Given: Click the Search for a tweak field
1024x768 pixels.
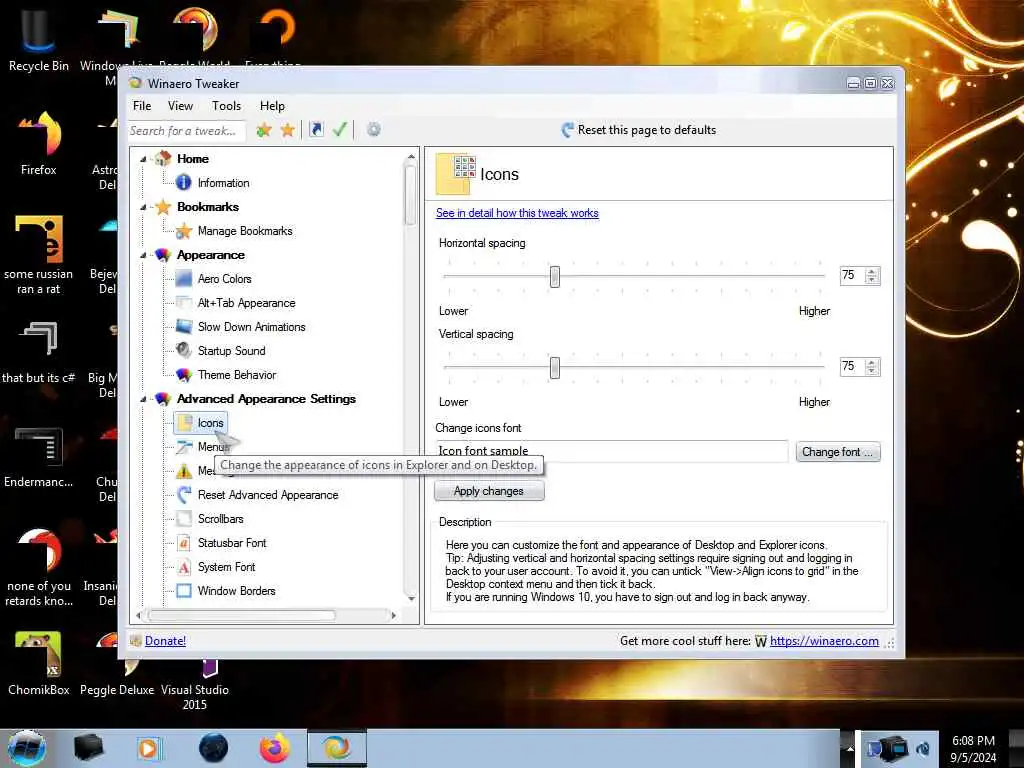Looking at the screenshot, I should (x=186, y=131).
